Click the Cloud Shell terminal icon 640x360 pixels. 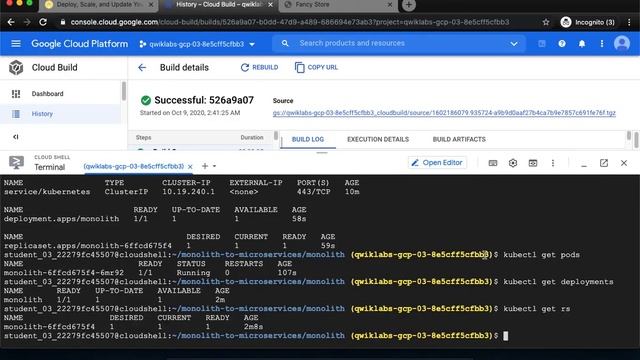pos(16,162)
